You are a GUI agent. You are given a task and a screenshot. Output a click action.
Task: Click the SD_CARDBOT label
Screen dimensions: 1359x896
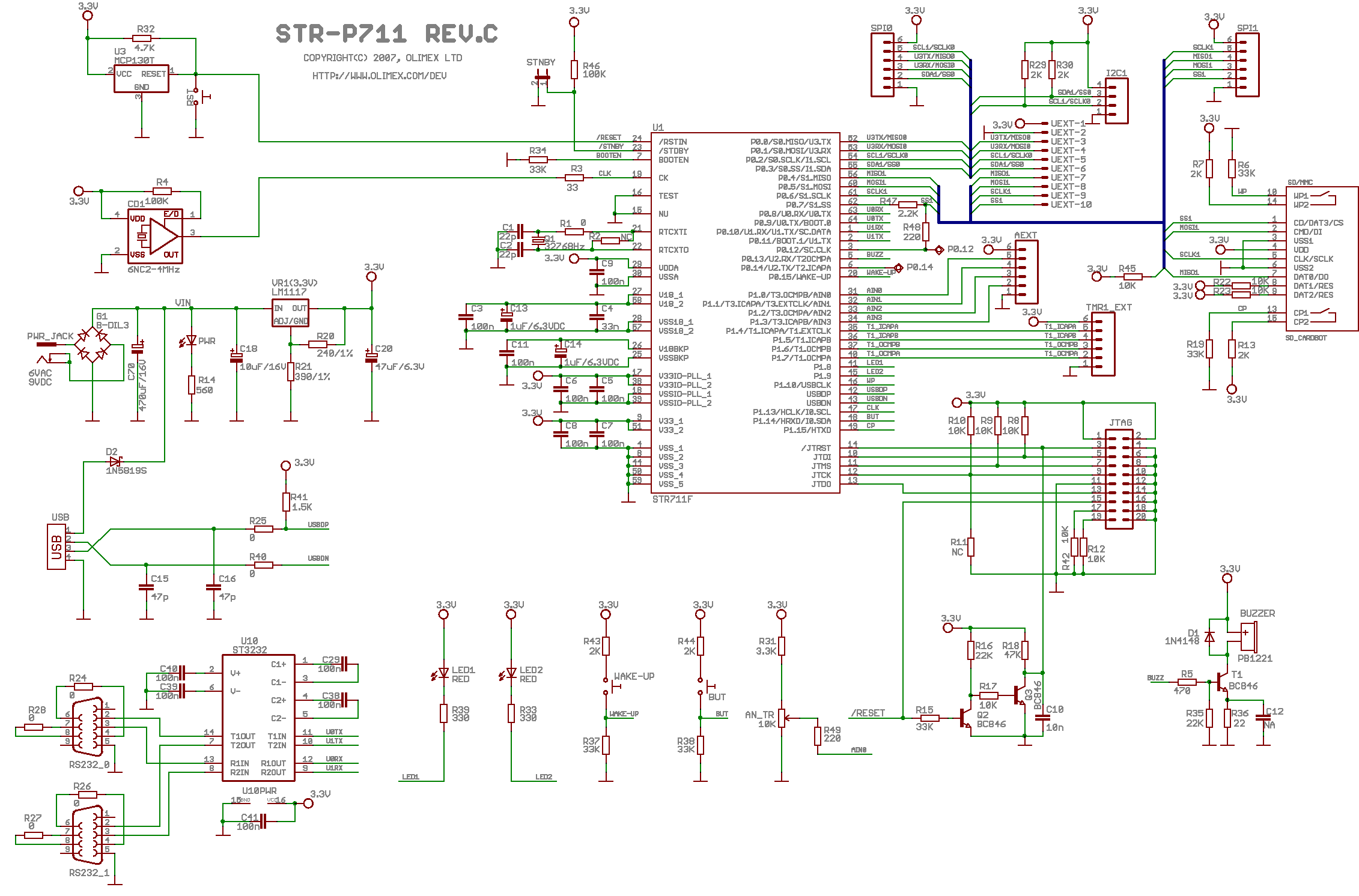[1306, 338]
